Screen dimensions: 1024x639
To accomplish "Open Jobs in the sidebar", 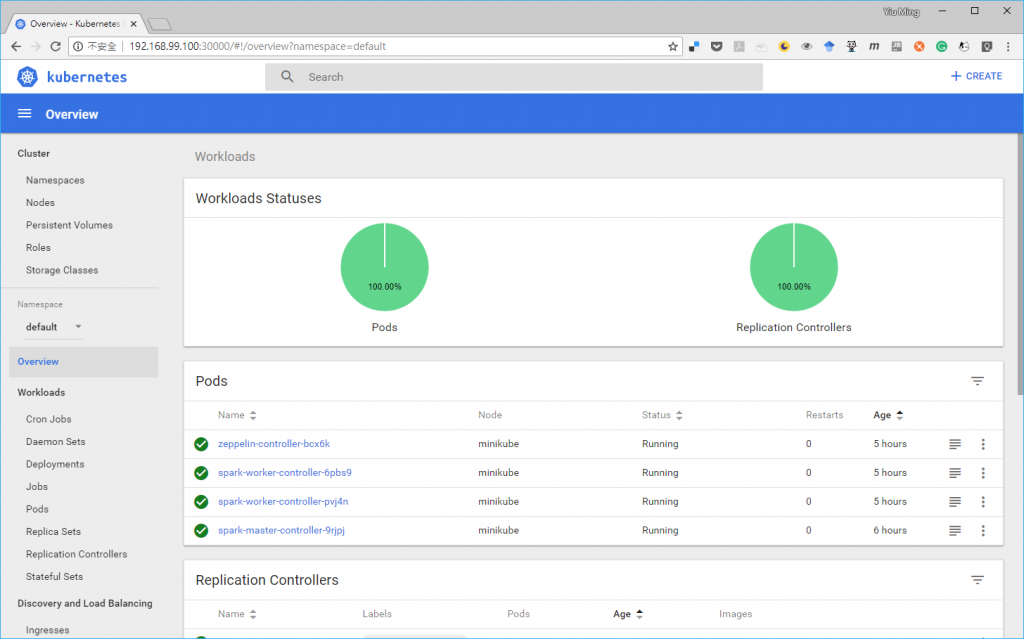I will click(37, 487).
